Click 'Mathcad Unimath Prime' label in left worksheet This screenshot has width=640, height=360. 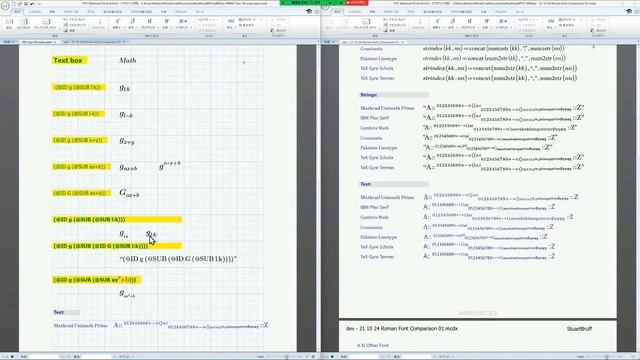80,326
